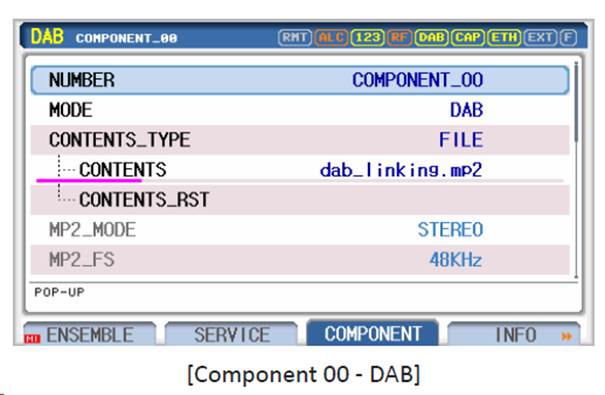Image resolution: width=605 pixels, height=395 pixels.
Task: Switch to the ENSEMBLE tab
Action: pyautogui.click(x=90, y=334)
